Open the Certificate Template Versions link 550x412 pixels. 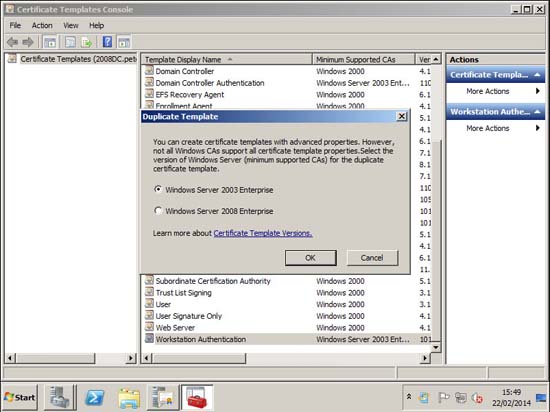[263, 233]
